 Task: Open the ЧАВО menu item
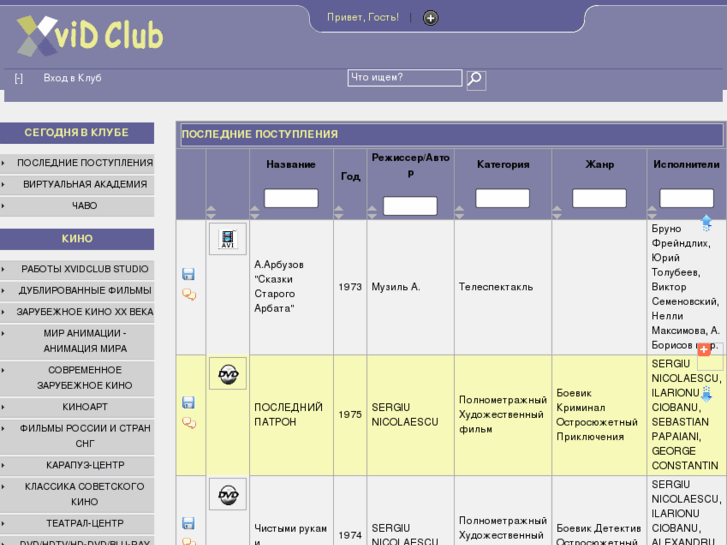click(x=77, y=205)
